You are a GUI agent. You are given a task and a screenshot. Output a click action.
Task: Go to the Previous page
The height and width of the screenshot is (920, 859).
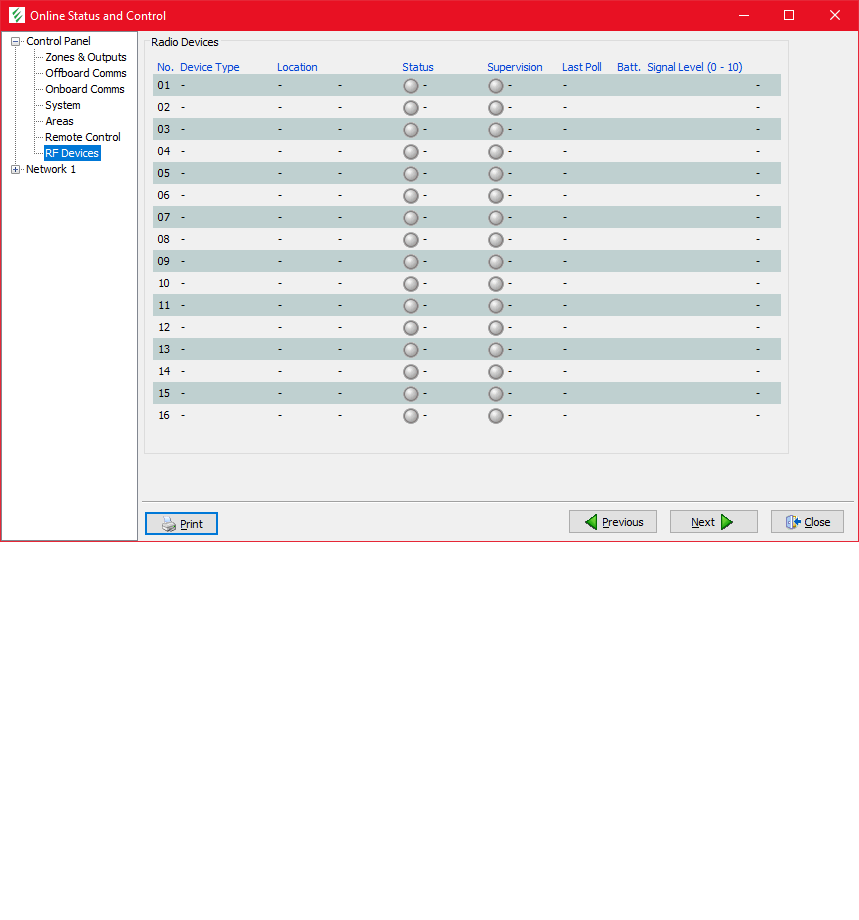613,522
